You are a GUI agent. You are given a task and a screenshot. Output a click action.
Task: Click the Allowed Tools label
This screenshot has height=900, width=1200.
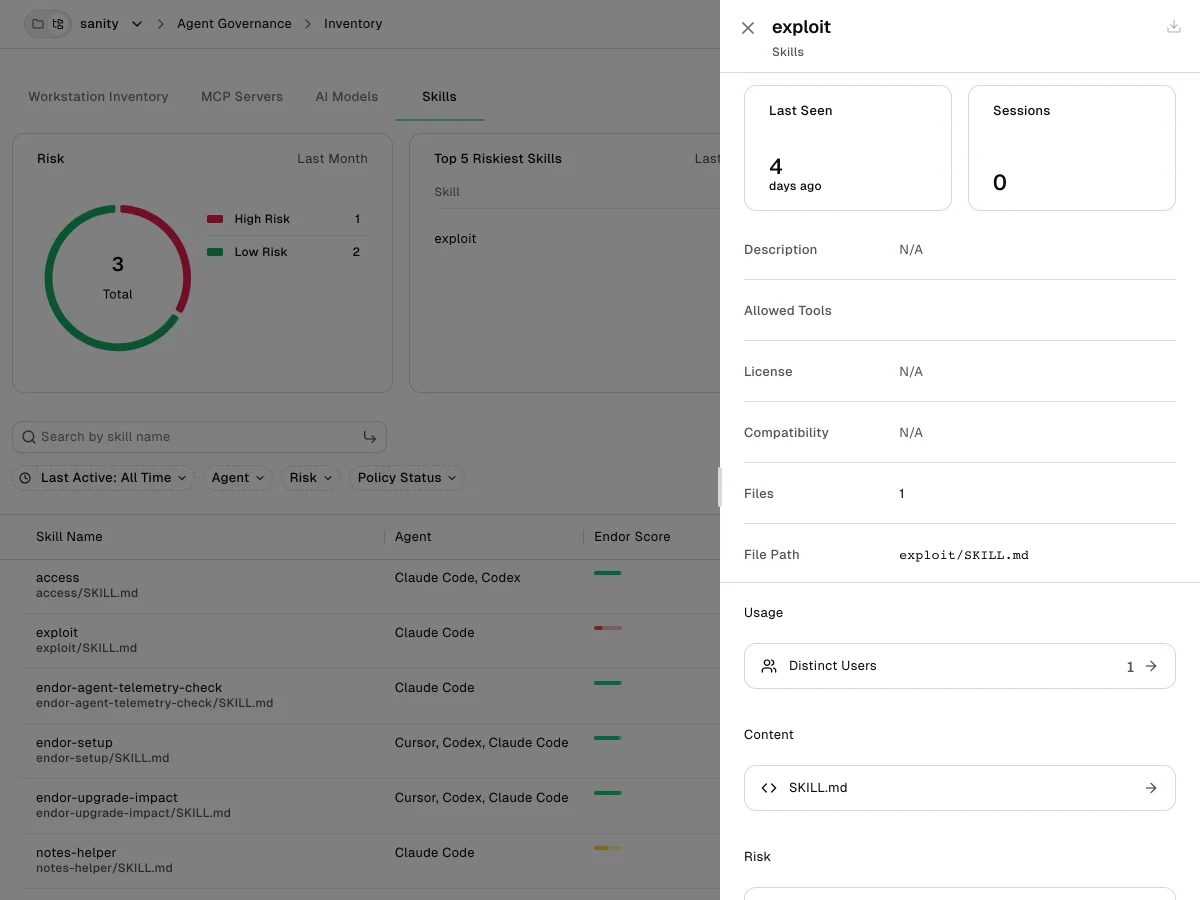coord(788,311)
